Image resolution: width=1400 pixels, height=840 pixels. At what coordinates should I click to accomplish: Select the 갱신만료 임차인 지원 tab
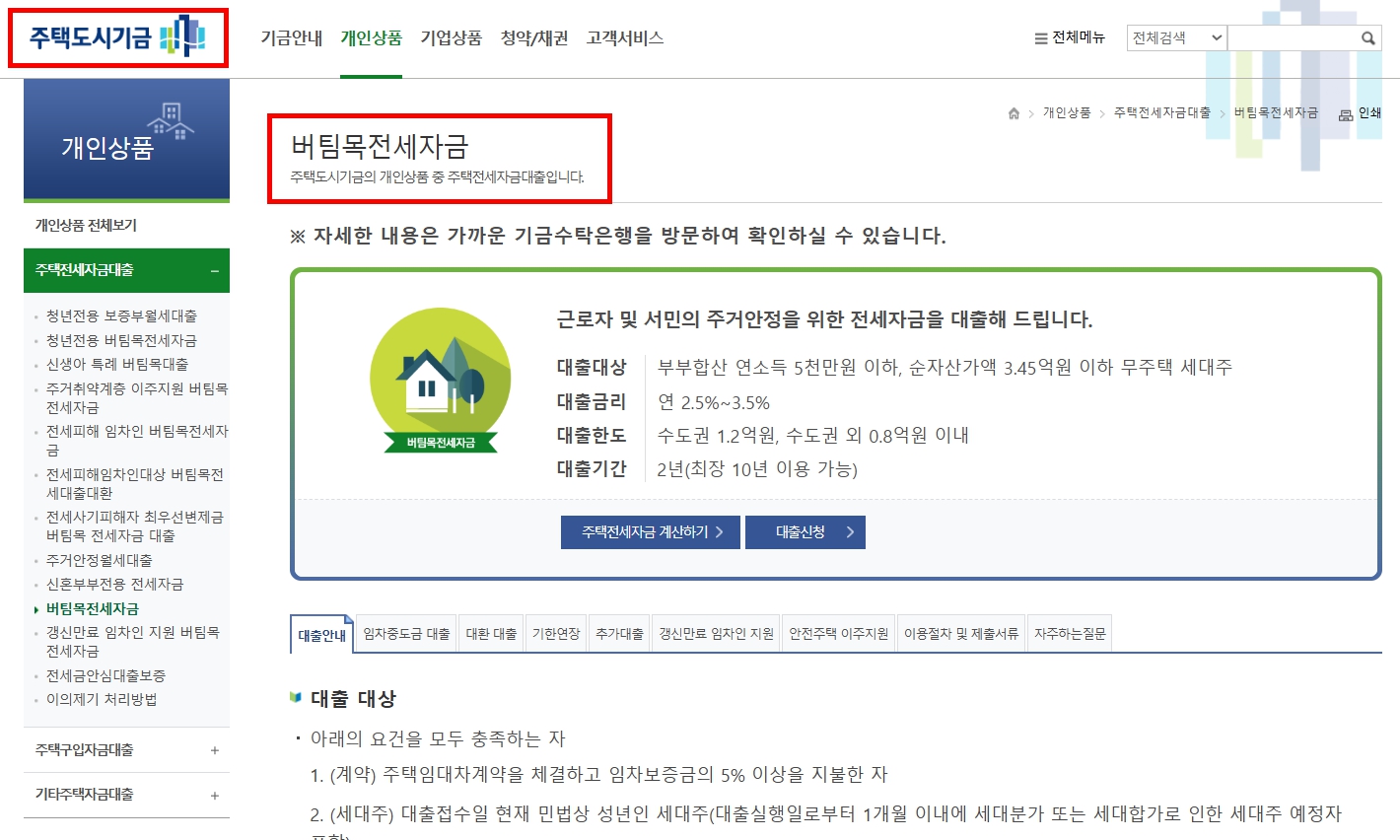[716, 634]
